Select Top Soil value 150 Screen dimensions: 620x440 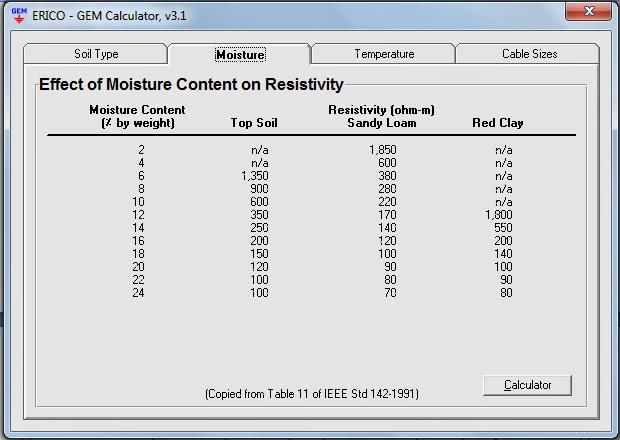pyautogui.click(x=259, y=253)
